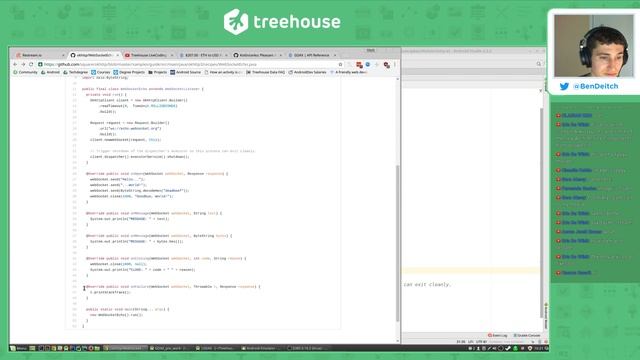640x360 pixels.
Task: Click the @BenDeitch Twitter handle
Action: pyautogui.click(x=596, y=86)
